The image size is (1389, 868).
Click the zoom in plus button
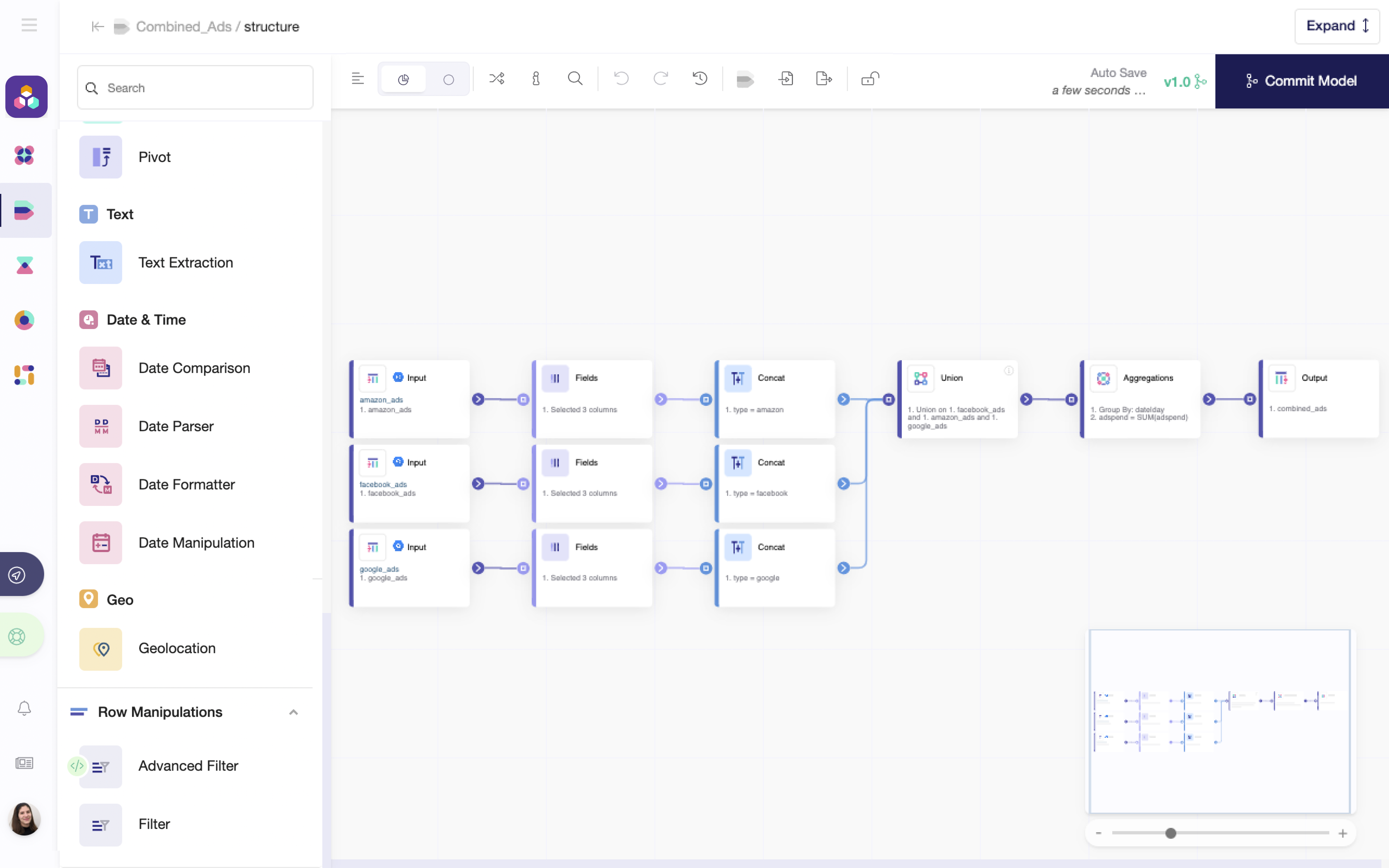click(1343, 833)
